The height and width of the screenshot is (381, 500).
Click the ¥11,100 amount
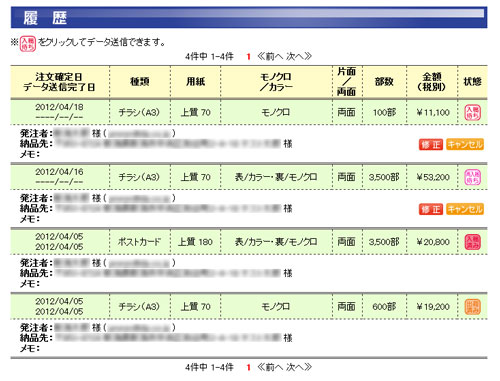[433, 113]
